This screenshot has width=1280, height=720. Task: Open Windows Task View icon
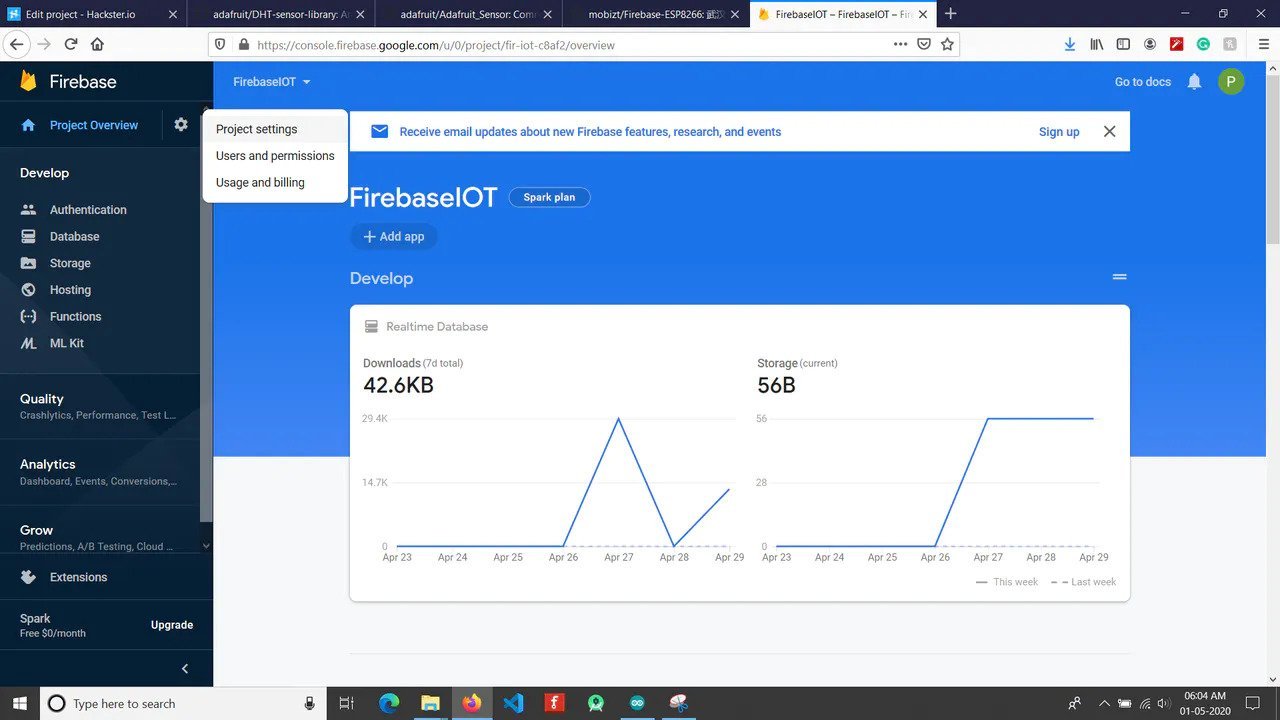pyautogui.click(x=347, y=703)
